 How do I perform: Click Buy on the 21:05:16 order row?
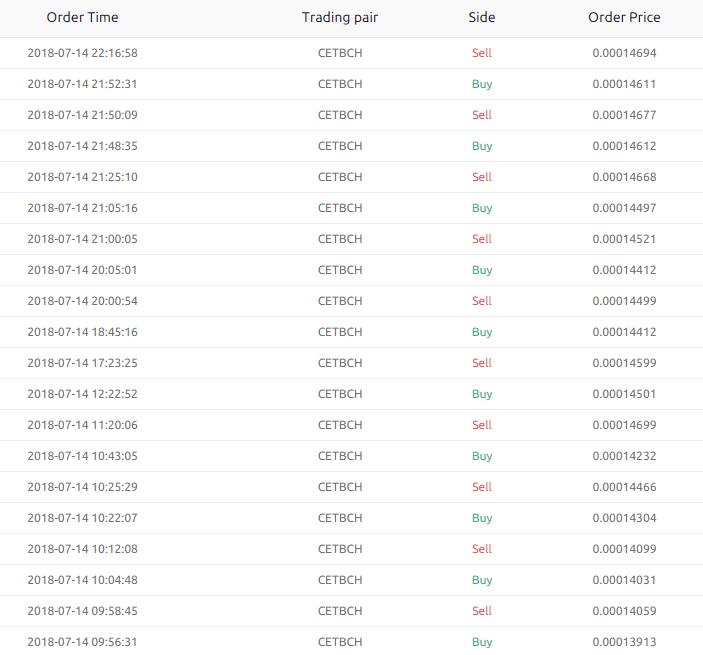482,208
